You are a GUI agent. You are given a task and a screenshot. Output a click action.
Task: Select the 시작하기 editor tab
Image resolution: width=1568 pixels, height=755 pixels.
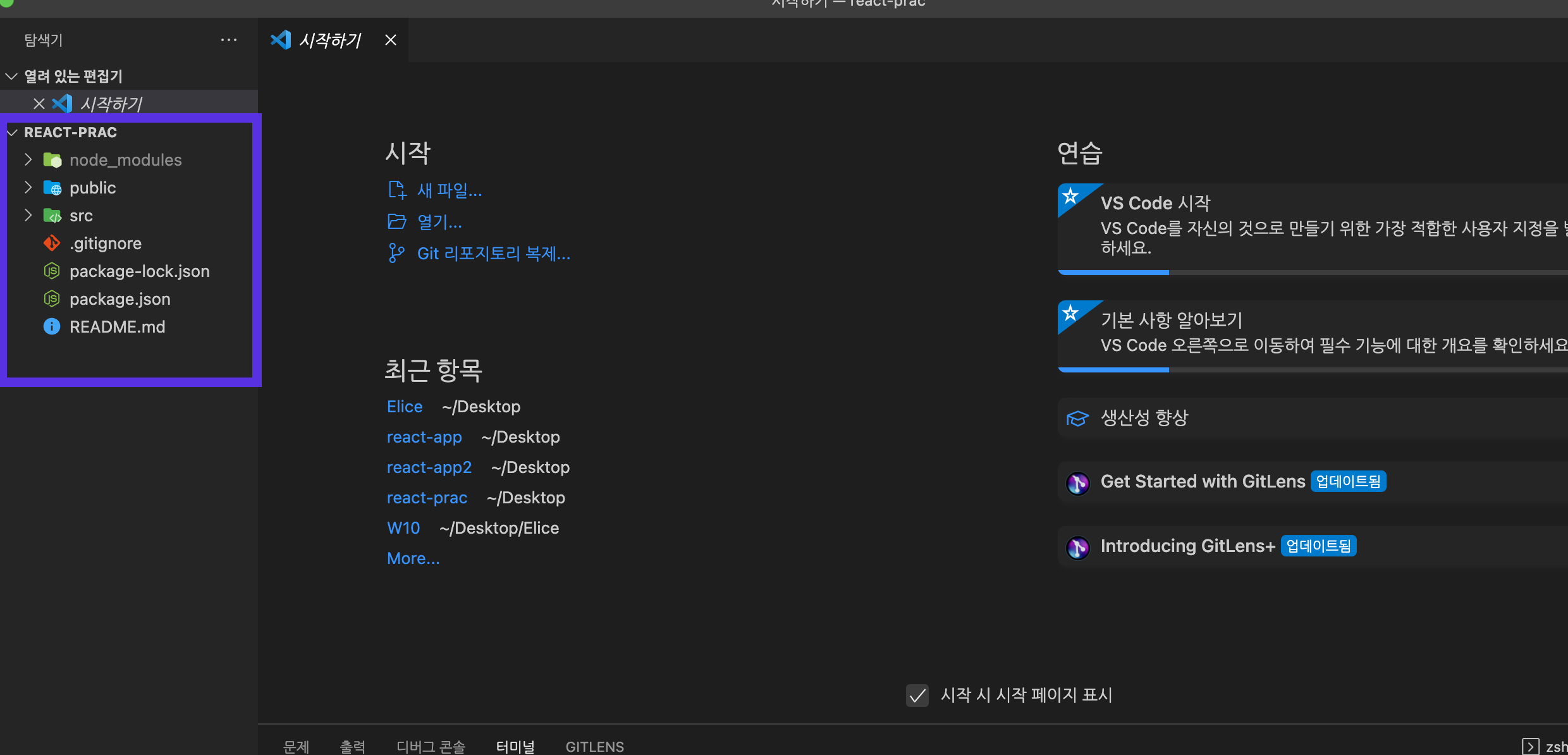click(x=333, y=40)
